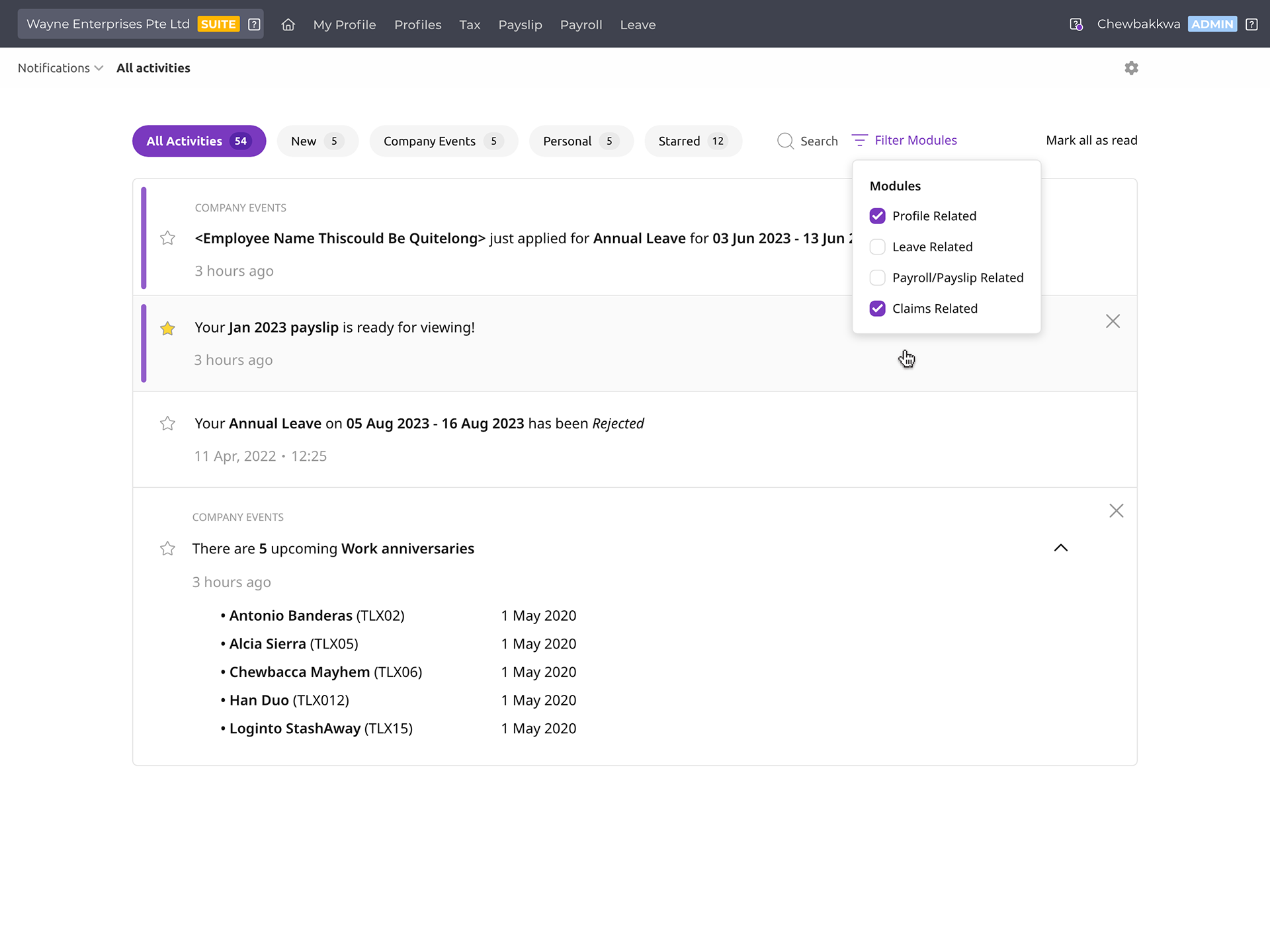1270x952 pixels.
Task: Star the Work anniversaries notification
Action: point(167,549)
